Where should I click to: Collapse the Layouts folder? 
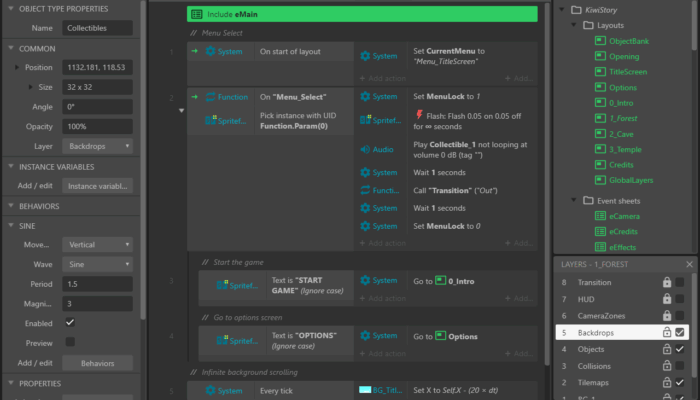572,23
